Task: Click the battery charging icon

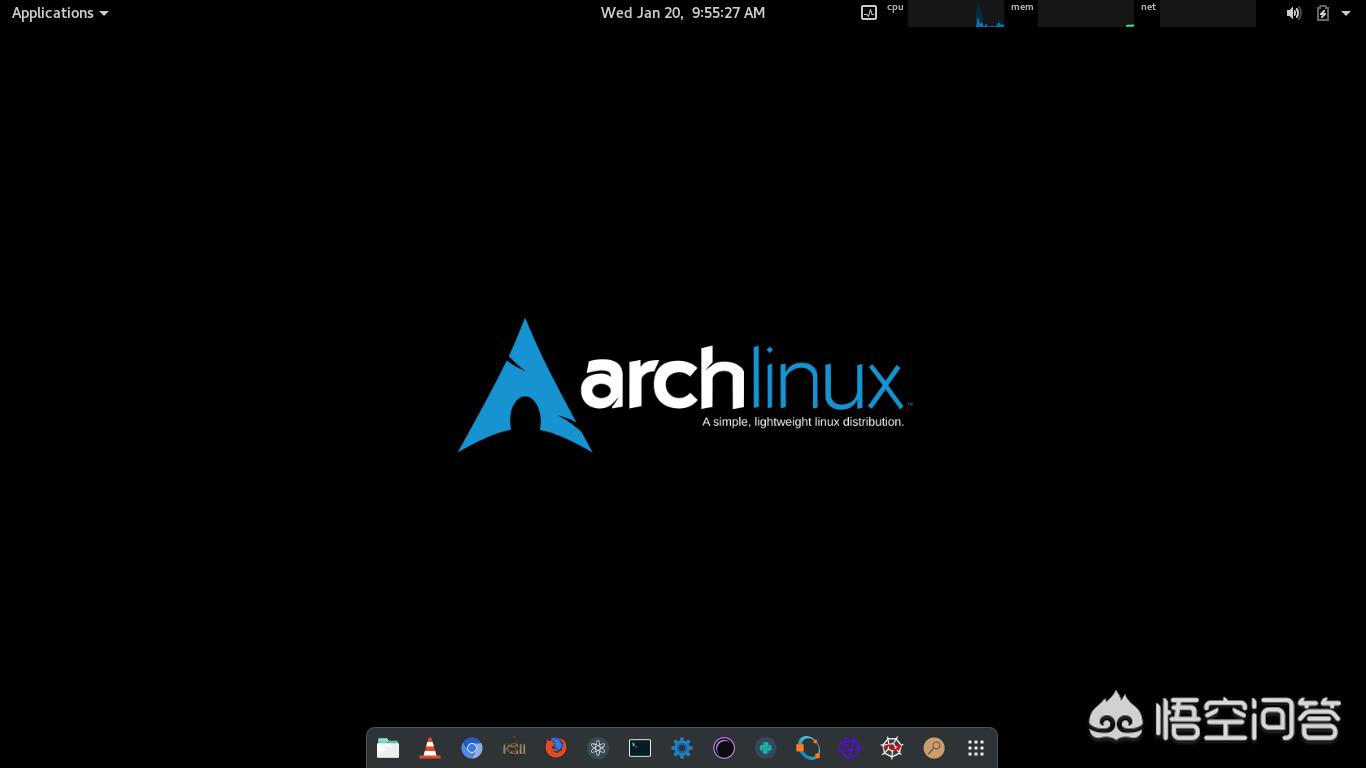Action: pos(1323,13)
